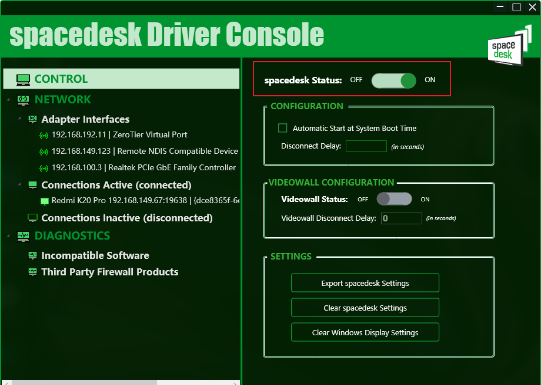This screenshot has height=385, width=541.
Task: Open Connections Inactive (disconnected)
Action: 127,218
